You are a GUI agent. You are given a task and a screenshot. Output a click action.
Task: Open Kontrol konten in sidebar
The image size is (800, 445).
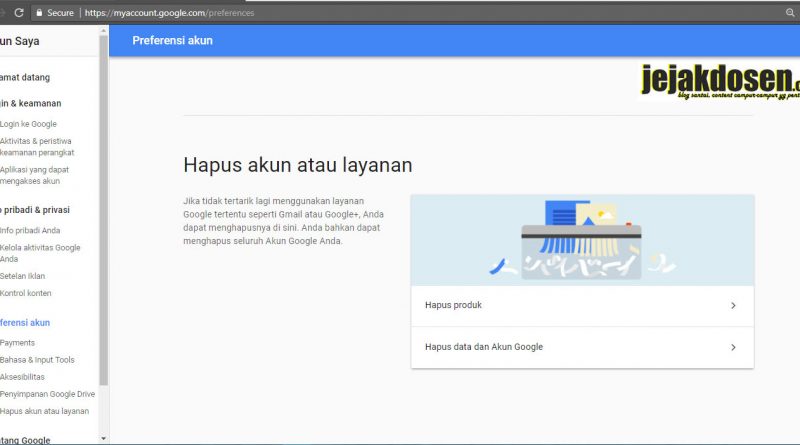coord(26,293)
